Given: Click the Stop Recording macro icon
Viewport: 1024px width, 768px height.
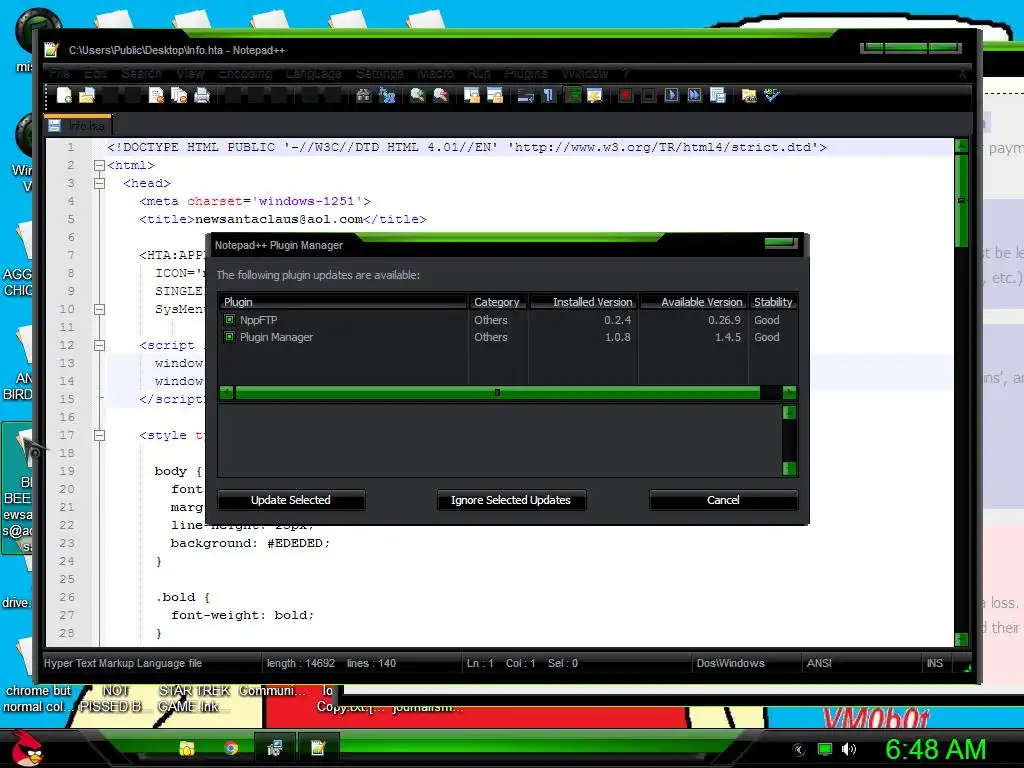Looking at the screenshot, I should click(648, 95).
